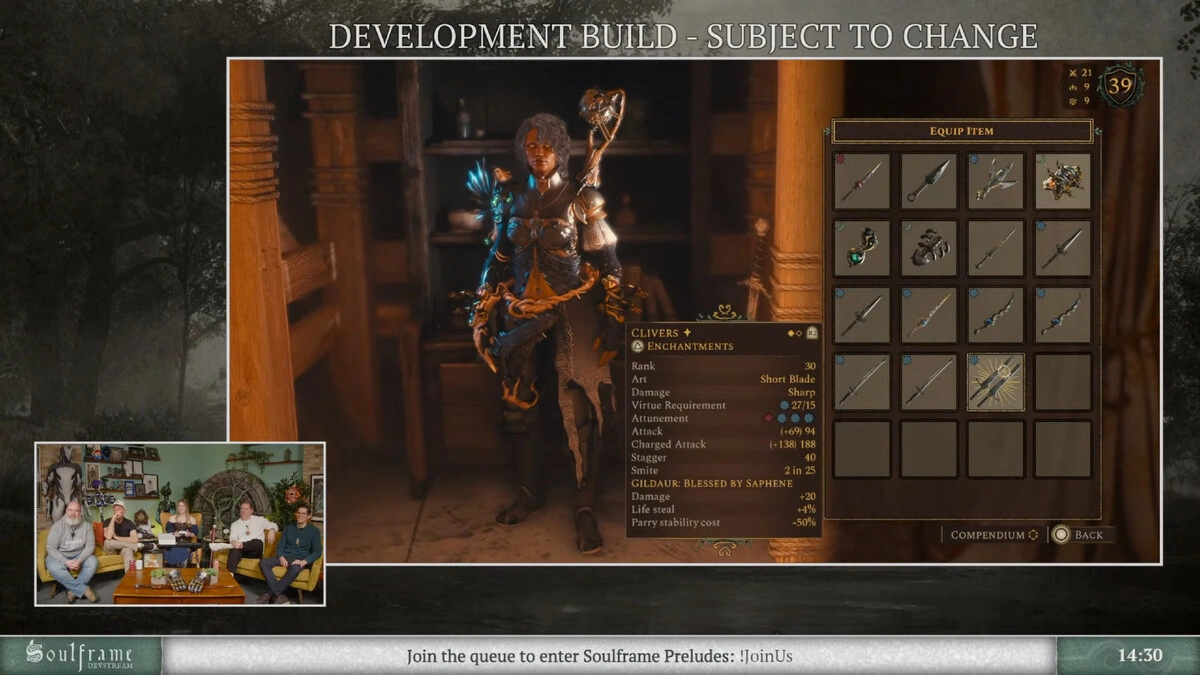
Task: Open Enchantments for Clivers weapon
Action: click(689, 347)
